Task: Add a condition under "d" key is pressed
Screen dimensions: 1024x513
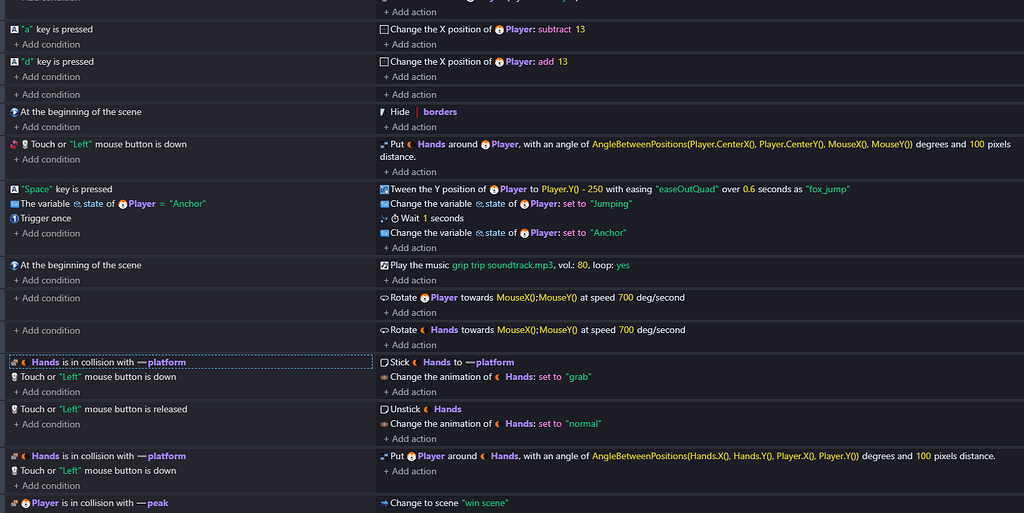Action: (47, 77)
